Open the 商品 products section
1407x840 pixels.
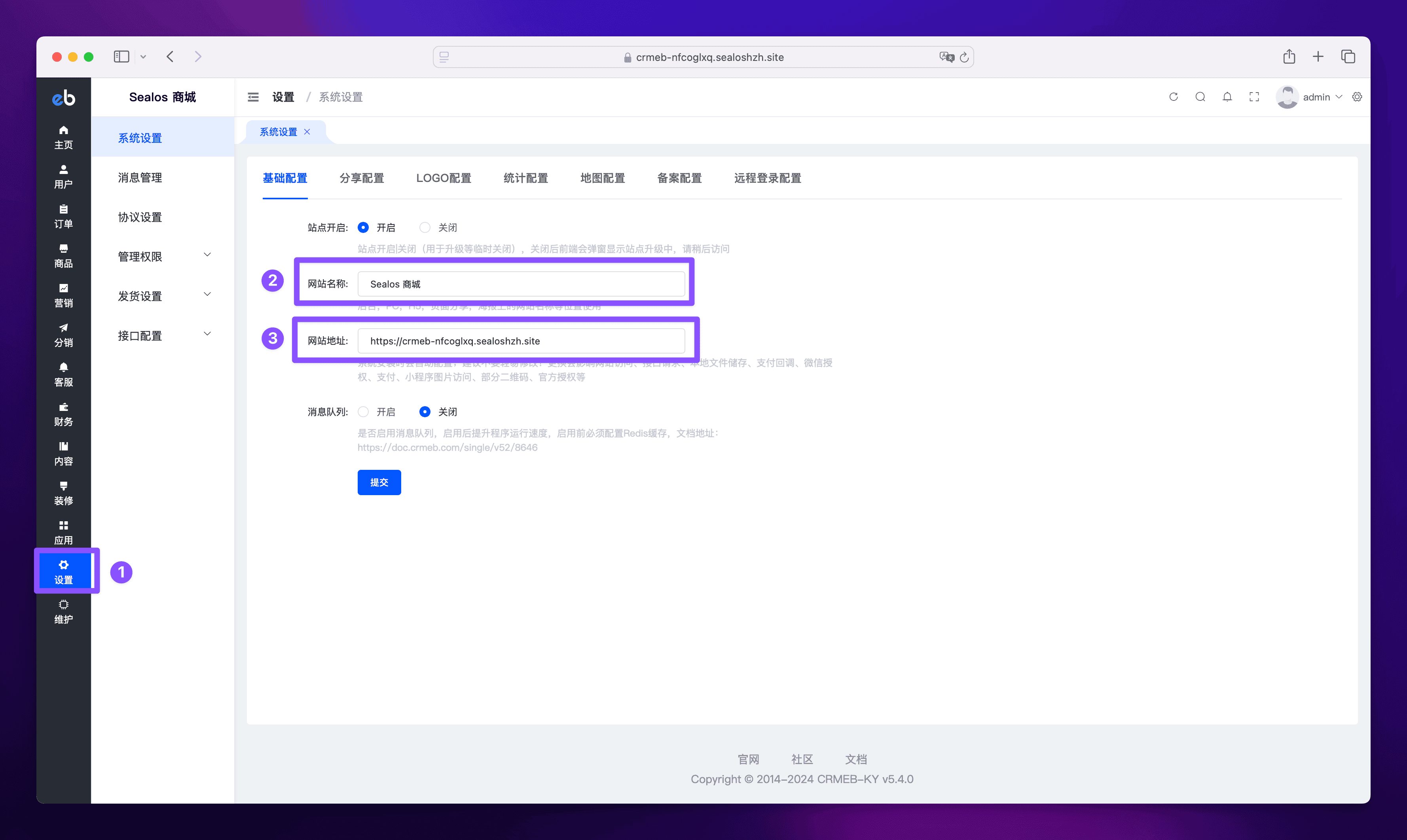pyautogui.click(x=63, y=256)
